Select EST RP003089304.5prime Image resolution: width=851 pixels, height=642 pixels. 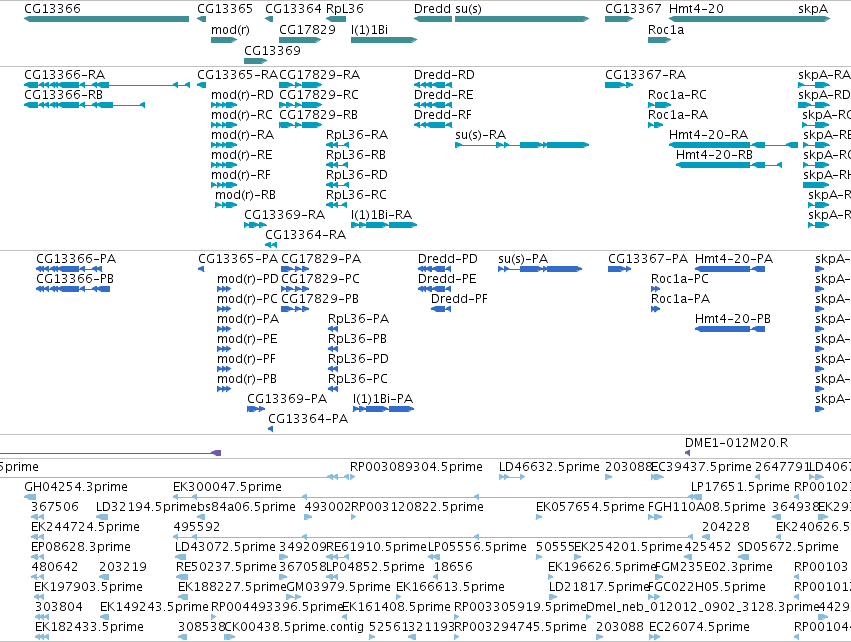[x=353, y=476]
